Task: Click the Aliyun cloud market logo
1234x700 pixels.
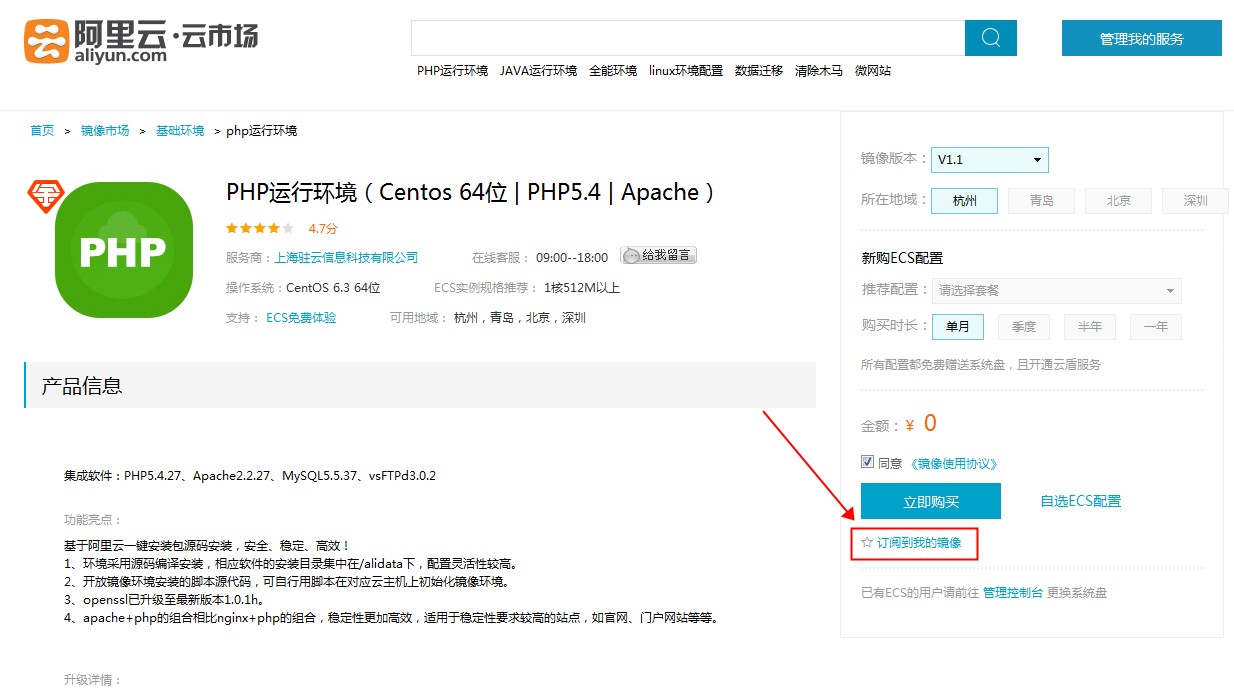Action: (x=141, y=40)
